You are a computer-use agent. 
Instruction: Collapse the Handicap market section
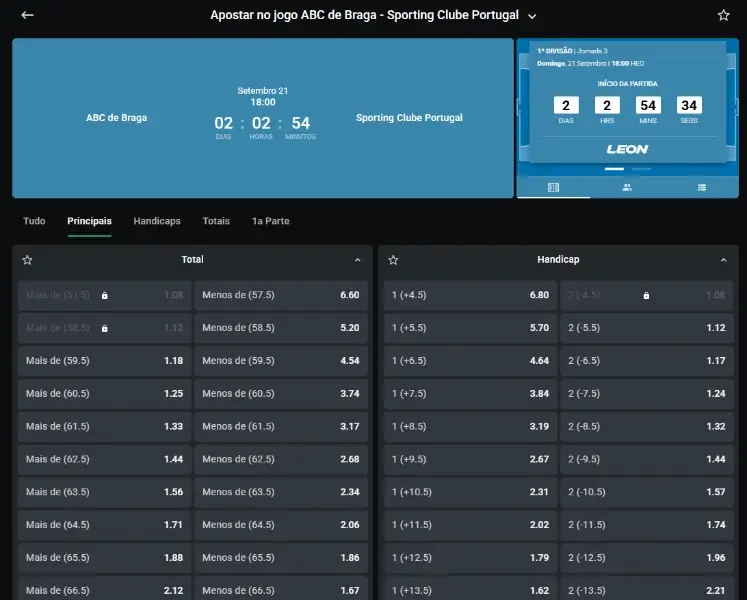724,260
